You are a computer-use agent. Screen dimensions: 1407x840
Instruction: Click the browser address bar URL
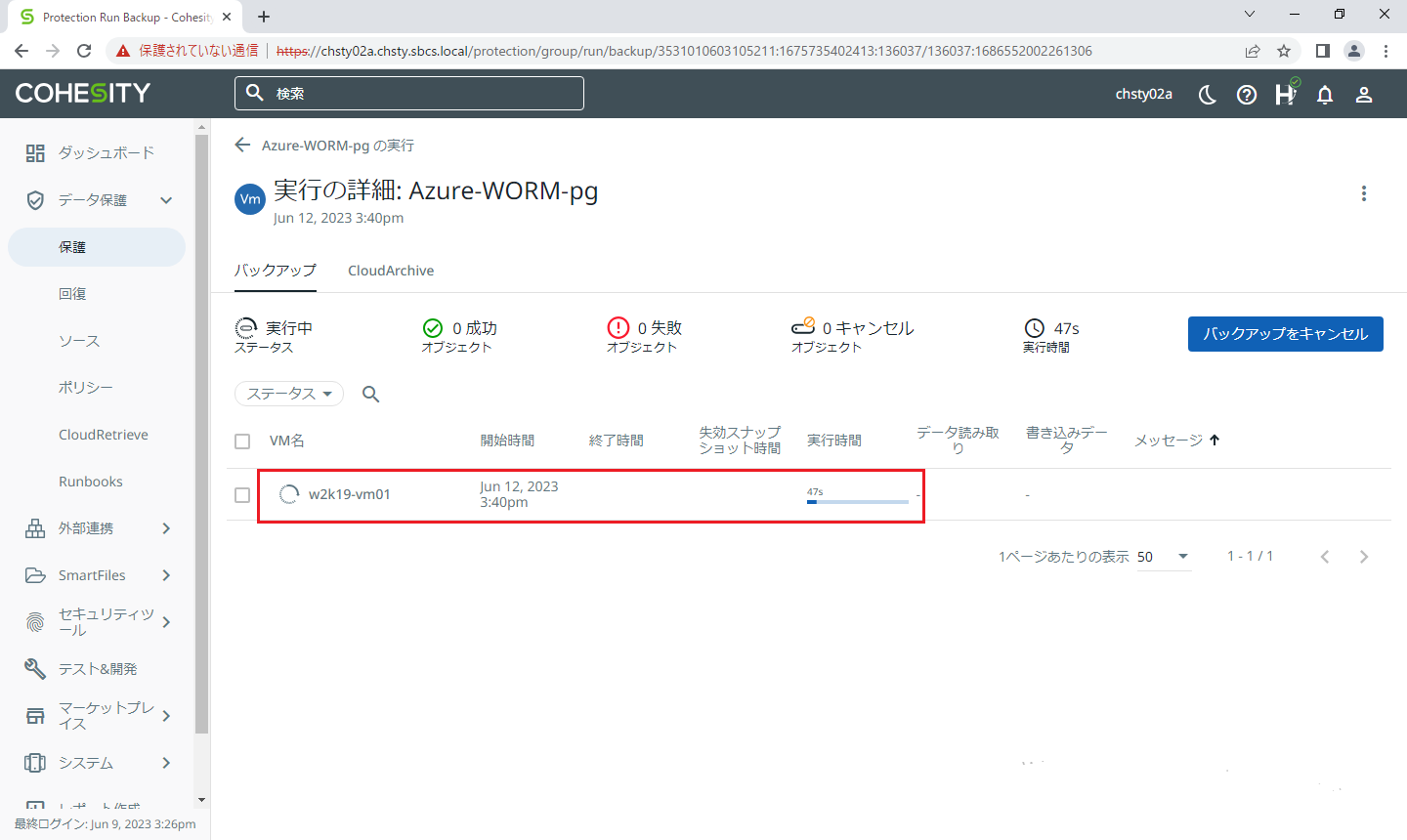click(684, 51)
